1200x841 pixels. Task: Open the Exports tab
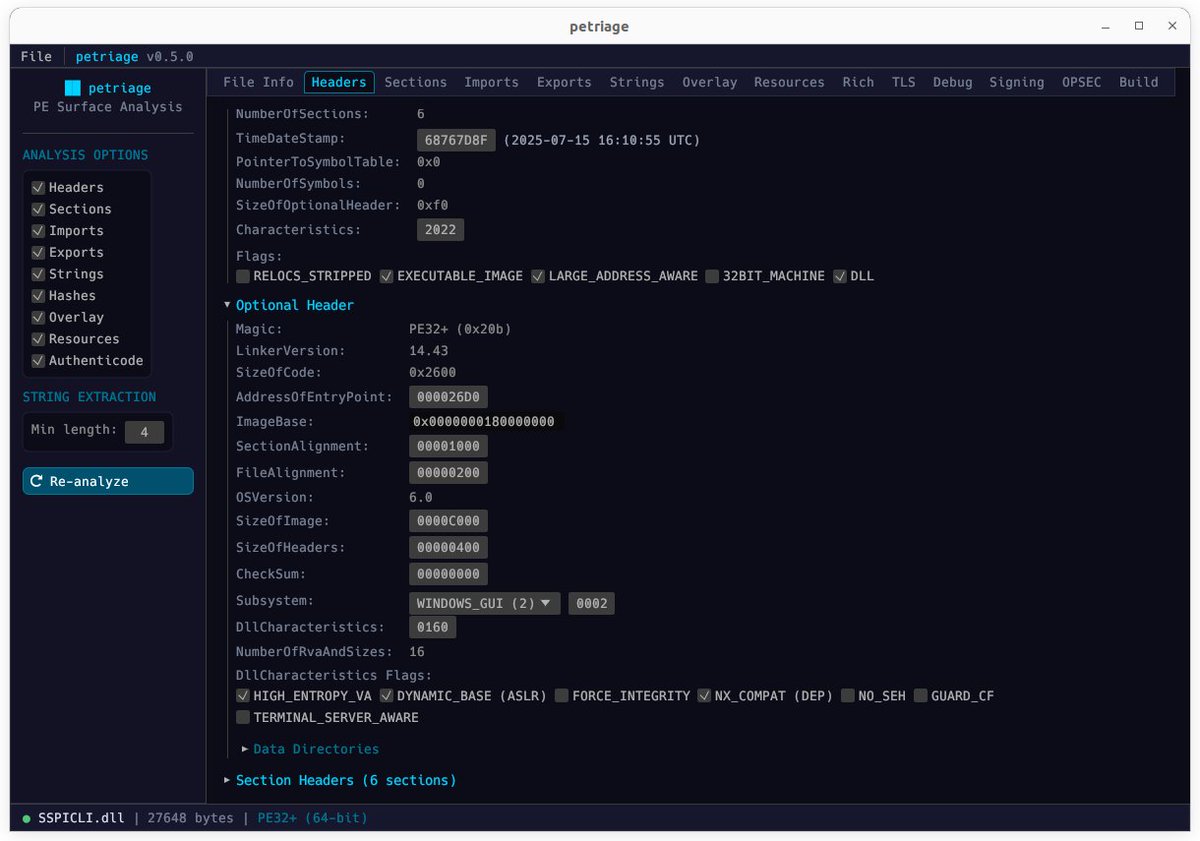pos(564,82)
